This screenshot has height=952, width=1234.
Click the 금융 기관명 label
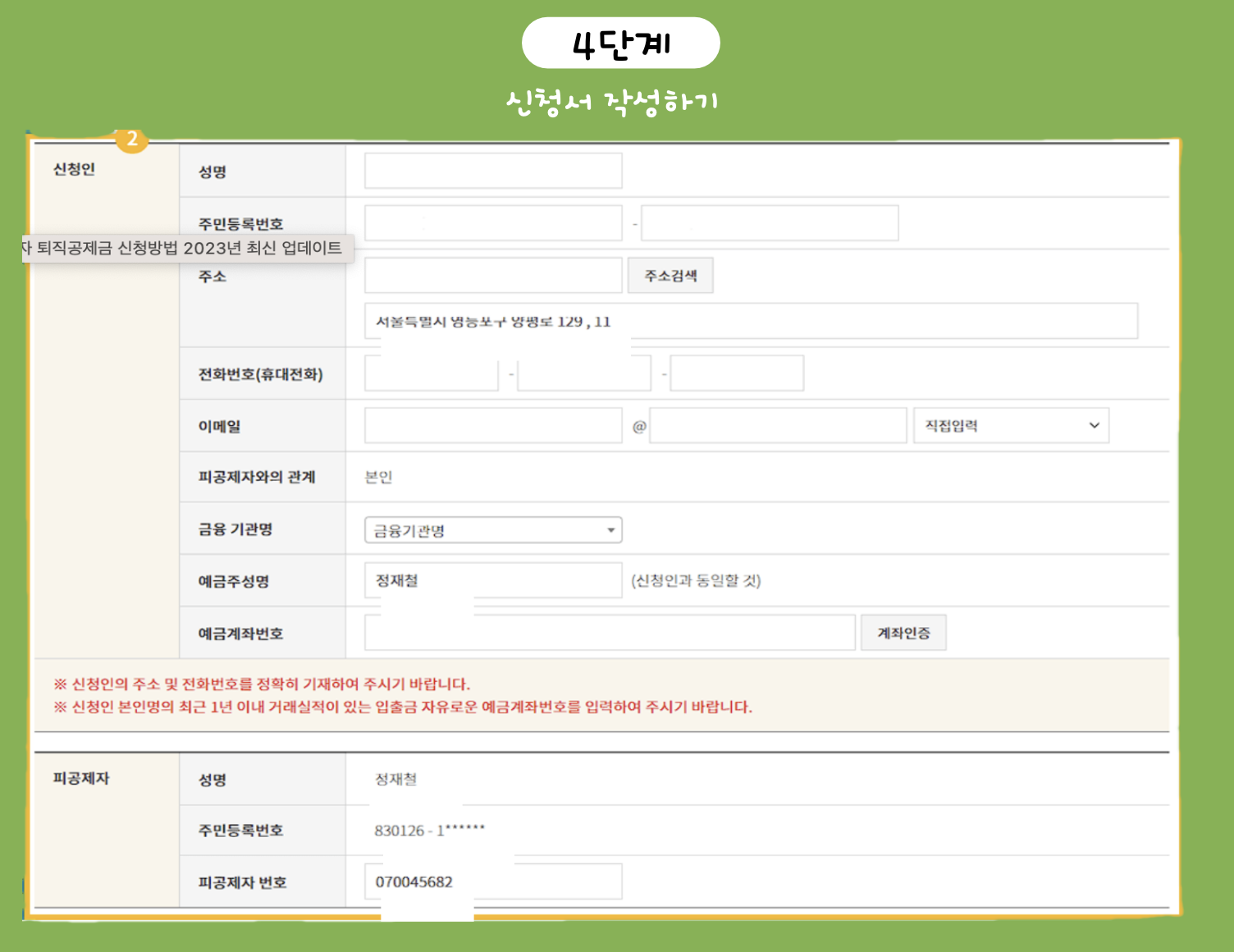[235, 529]
